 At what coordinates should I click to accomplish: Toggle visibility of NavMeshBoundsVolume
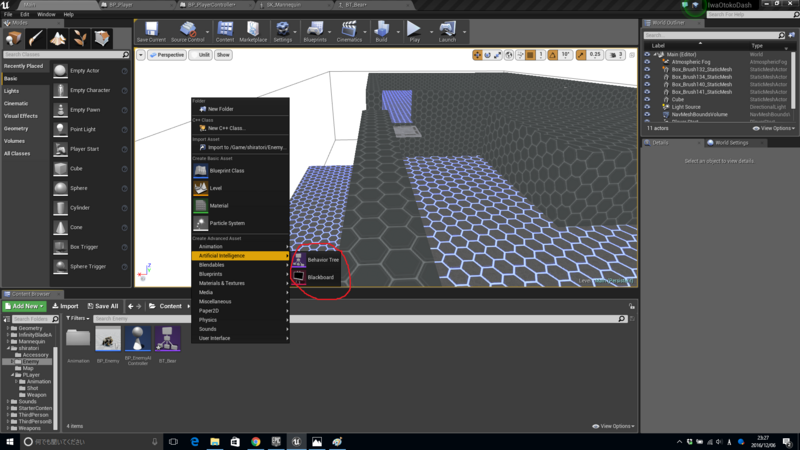tap(647, 115)
